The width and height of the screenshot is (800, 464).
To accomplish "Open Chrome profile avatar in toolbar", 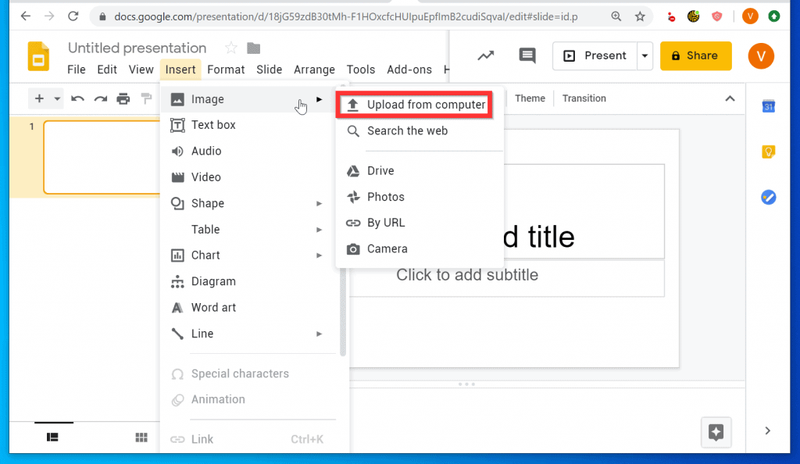I will pyautogui.click(x=750, y=16).
